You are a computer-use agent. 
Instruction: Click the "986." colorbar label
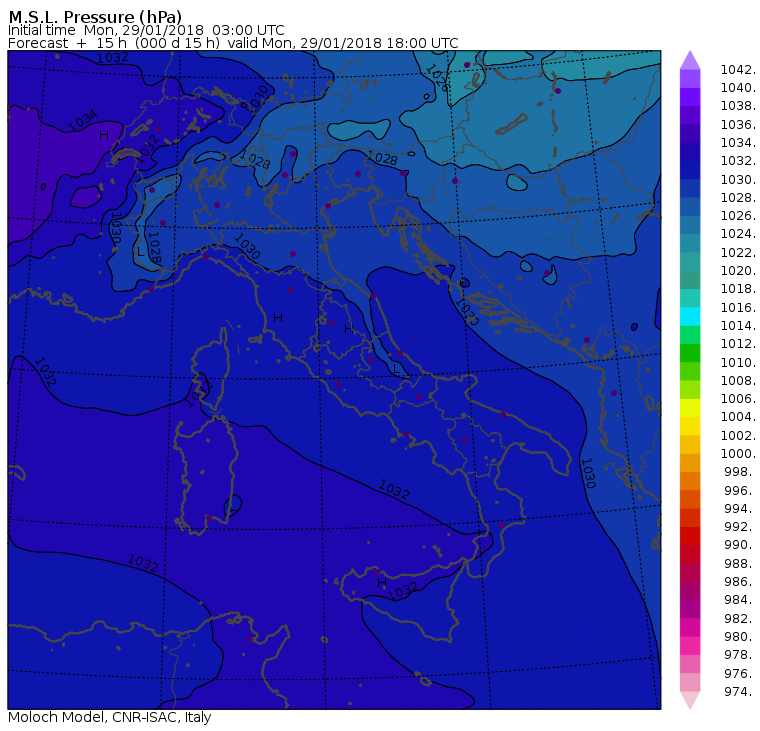pyautogui.click(x=740, y=582)
